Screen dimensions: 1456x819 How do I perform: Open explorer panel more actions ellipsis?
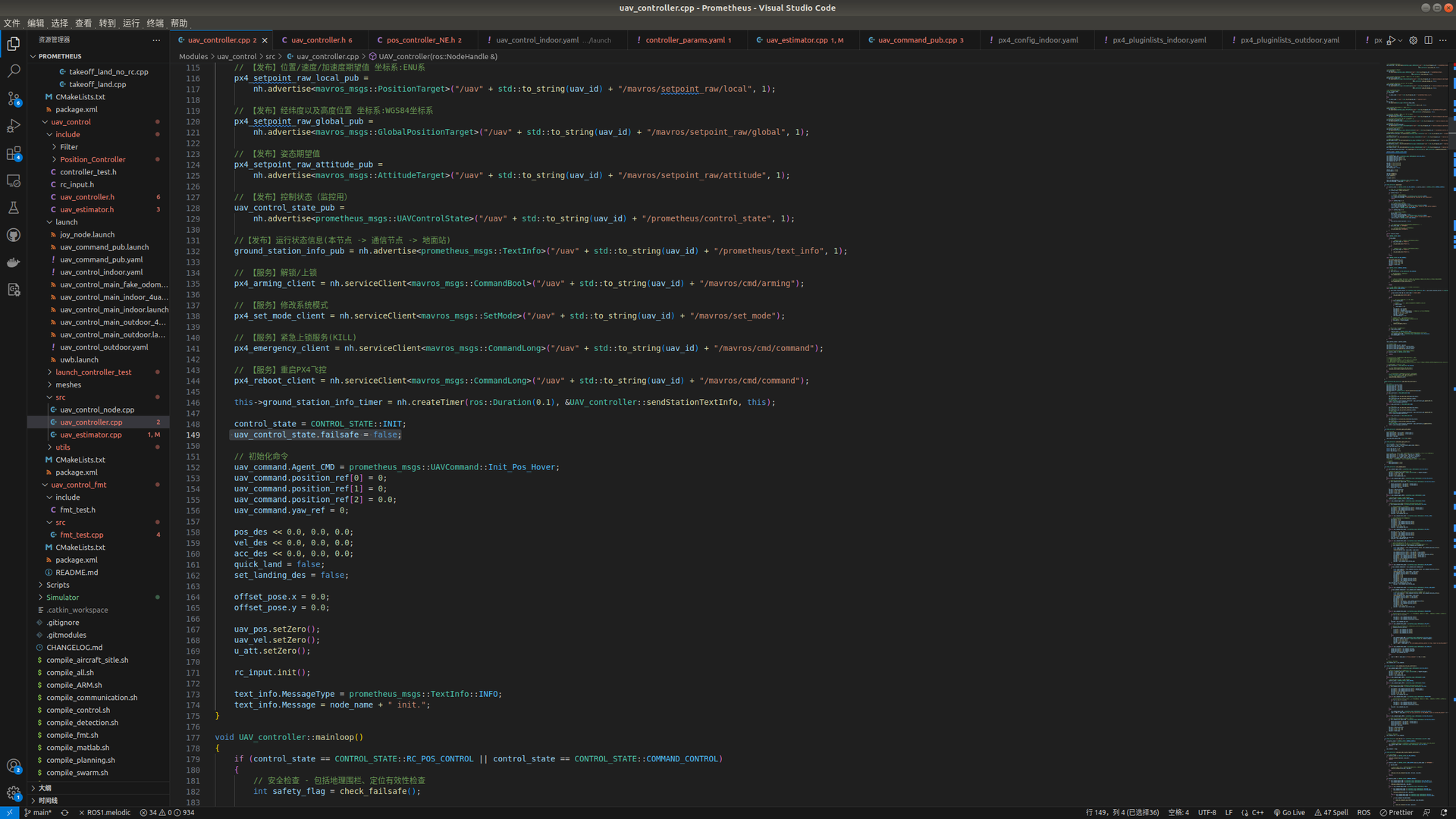click(156, 40)
